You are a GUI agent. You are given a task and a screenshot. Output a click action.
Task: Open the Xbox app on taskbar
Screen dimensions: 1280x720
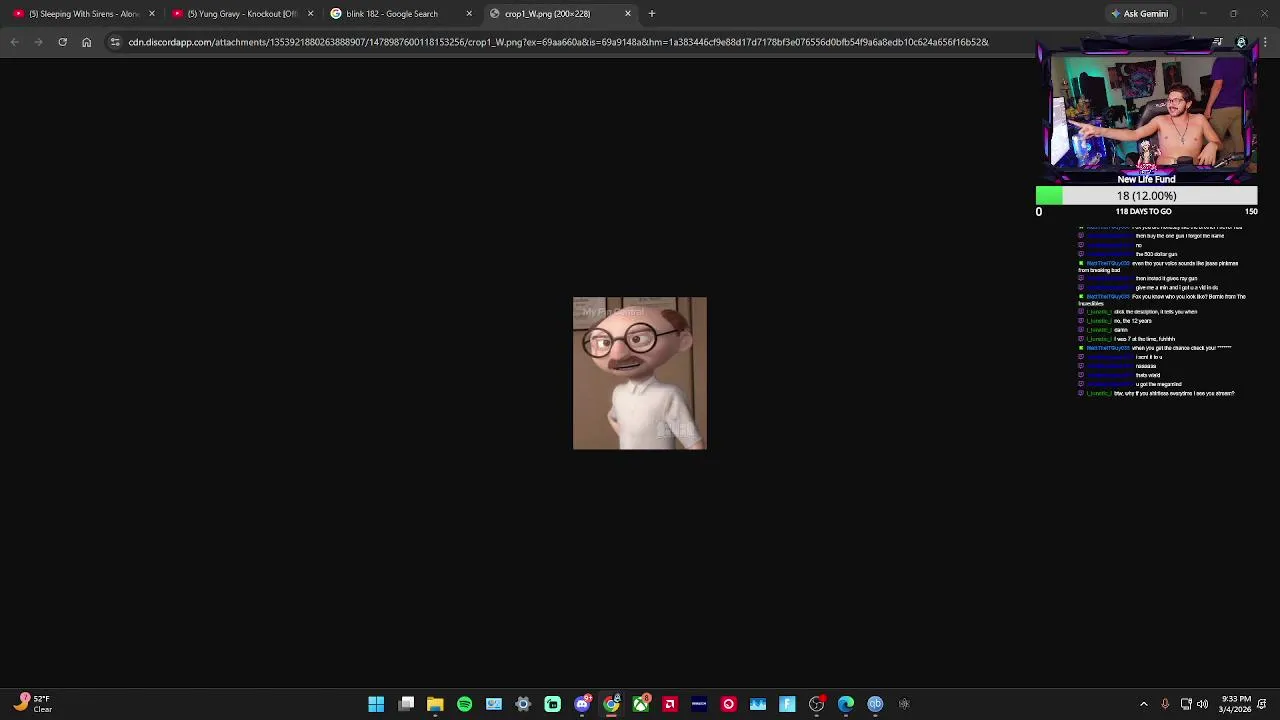click(x=640, y=704)
